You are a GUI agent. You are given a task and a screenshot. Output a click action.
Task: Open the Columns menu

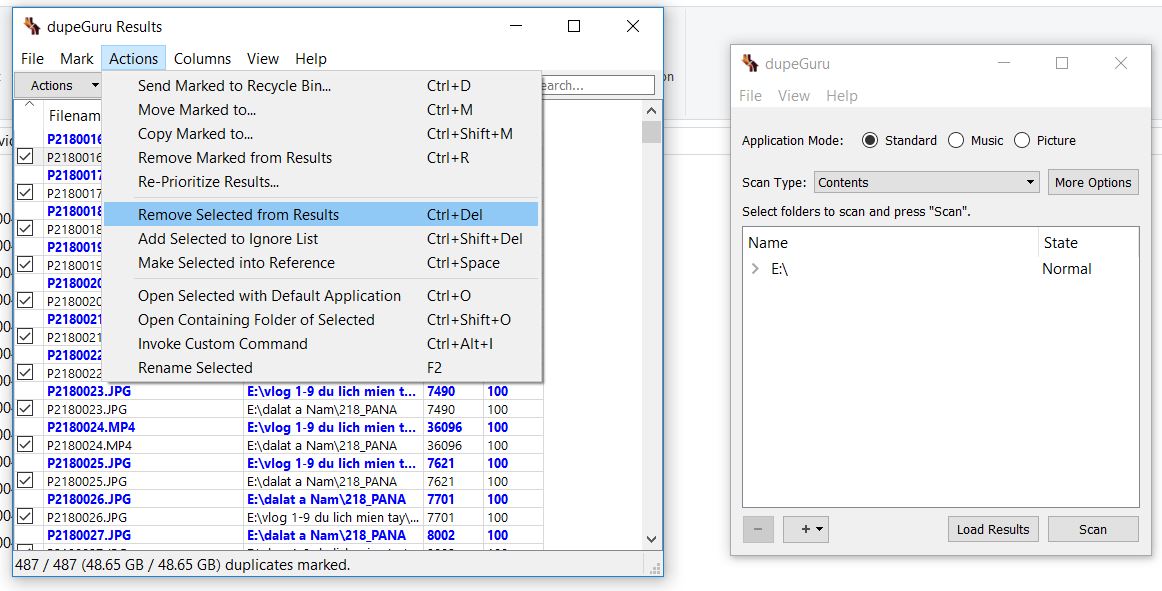pos(202,58)
